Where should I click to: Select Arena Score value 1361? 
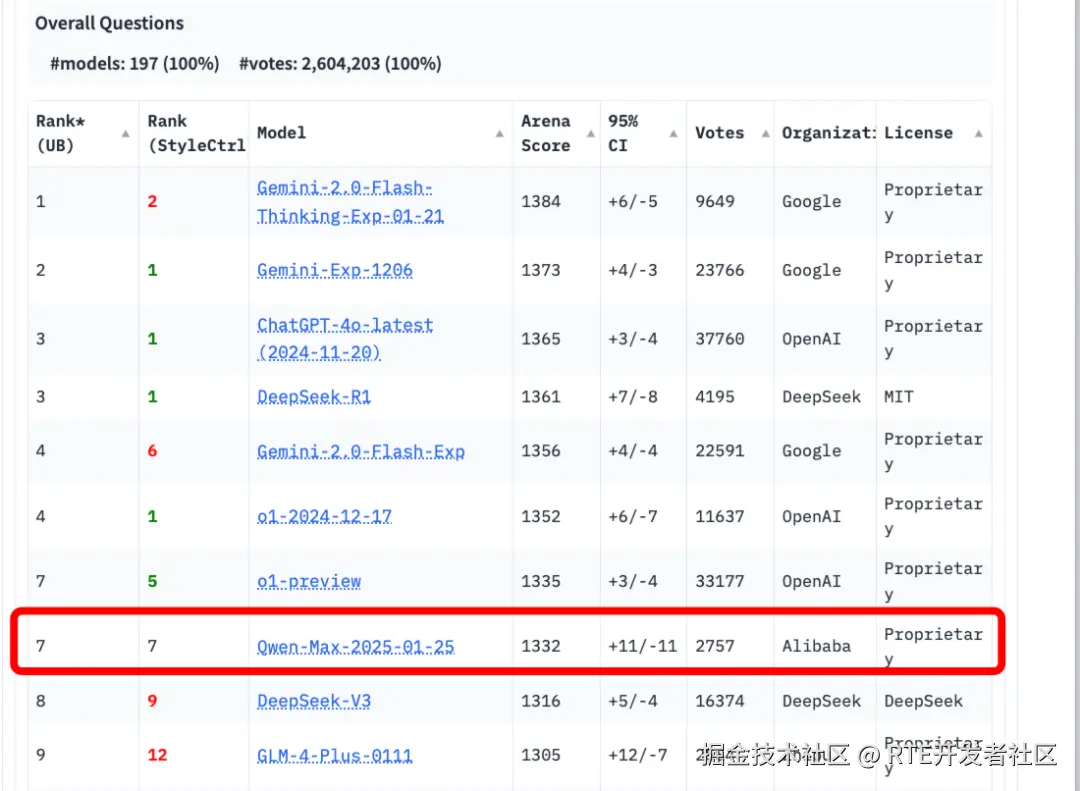click(x=541, y=397)
